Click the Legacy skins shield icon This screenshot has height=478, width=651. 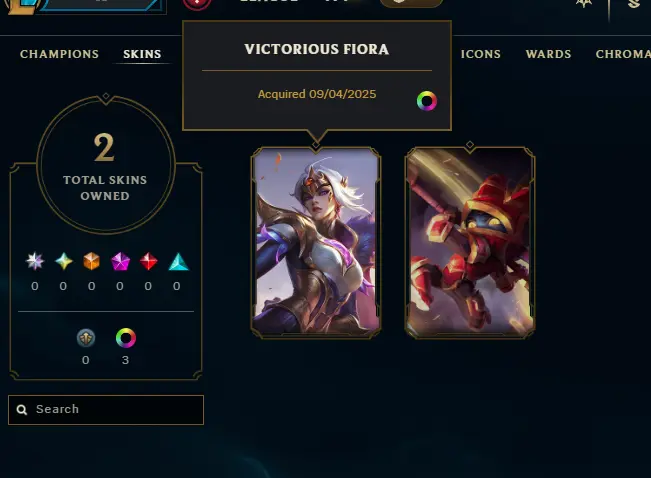(x=86, y=338)
